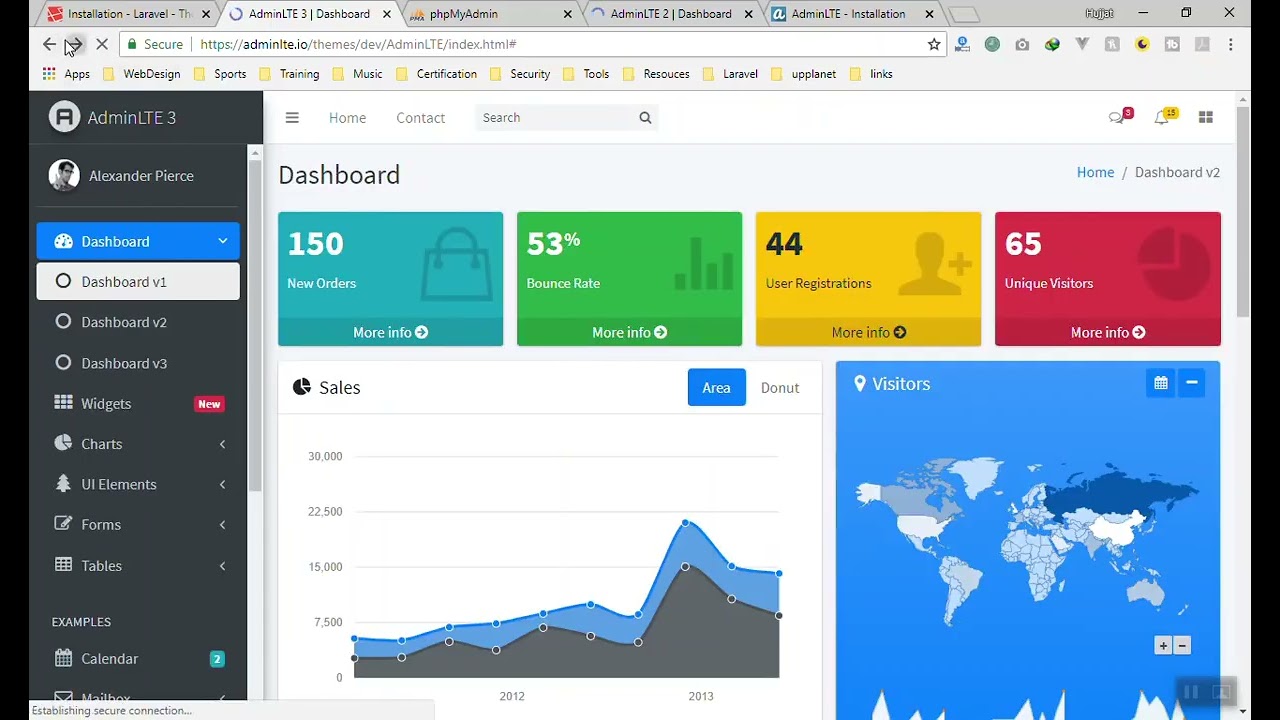Click More info on Unique Visitors card
Viewport: 1280px width, 720px height.
[x=1108, y=332]
